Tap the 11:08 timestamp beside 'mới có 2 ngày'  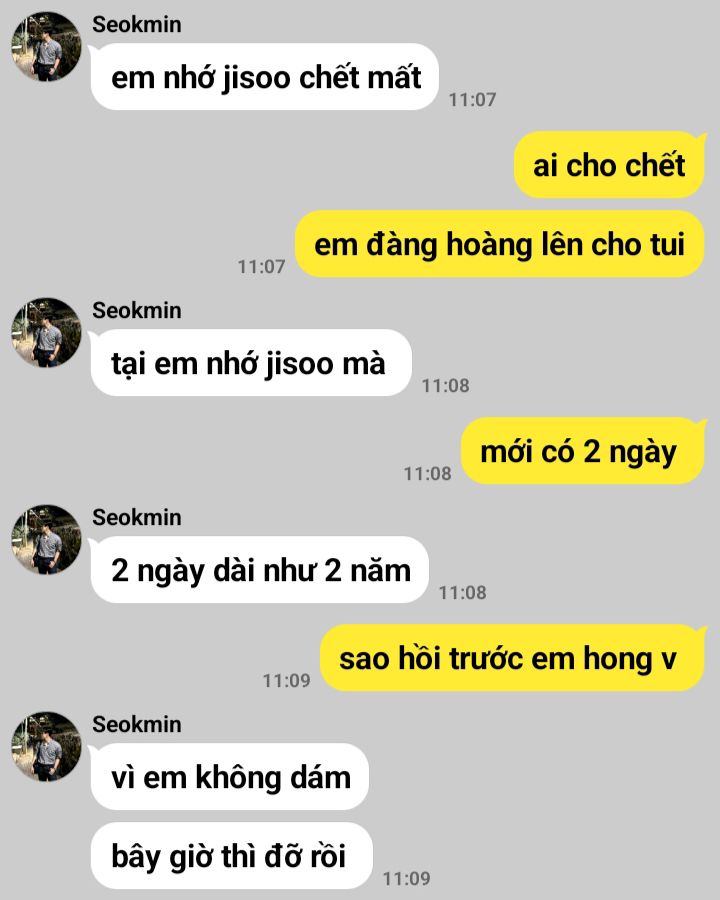tap(427, 474)
